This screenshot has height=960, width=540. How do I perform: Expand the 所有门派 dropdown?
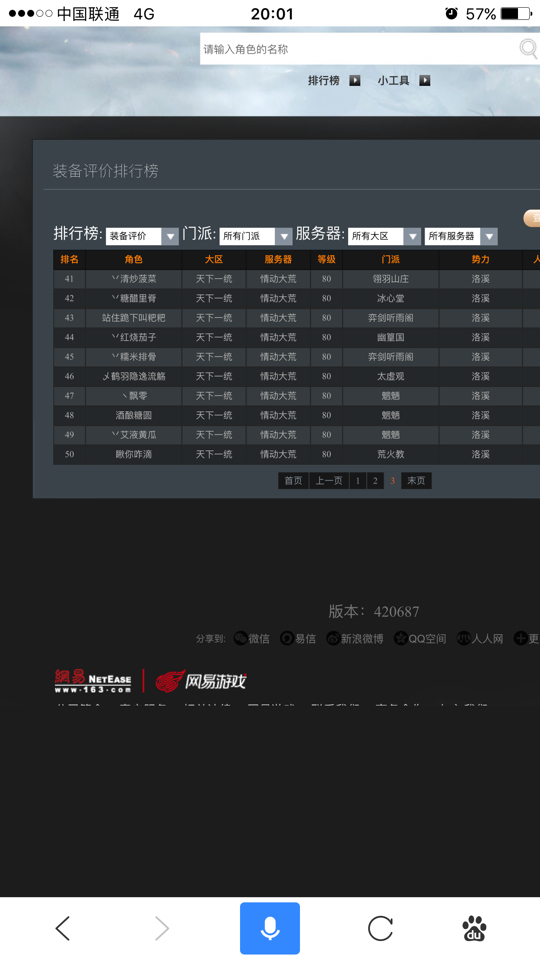coord(256,236)
